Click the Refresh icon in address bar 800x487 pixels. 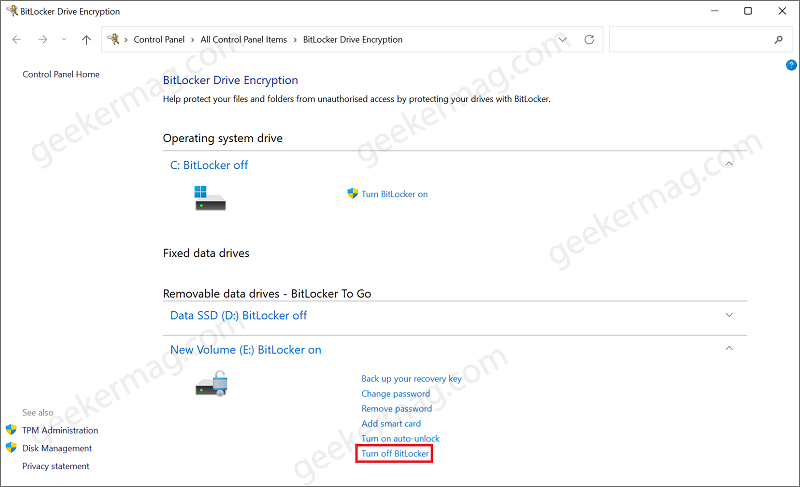tap(589, 39)
